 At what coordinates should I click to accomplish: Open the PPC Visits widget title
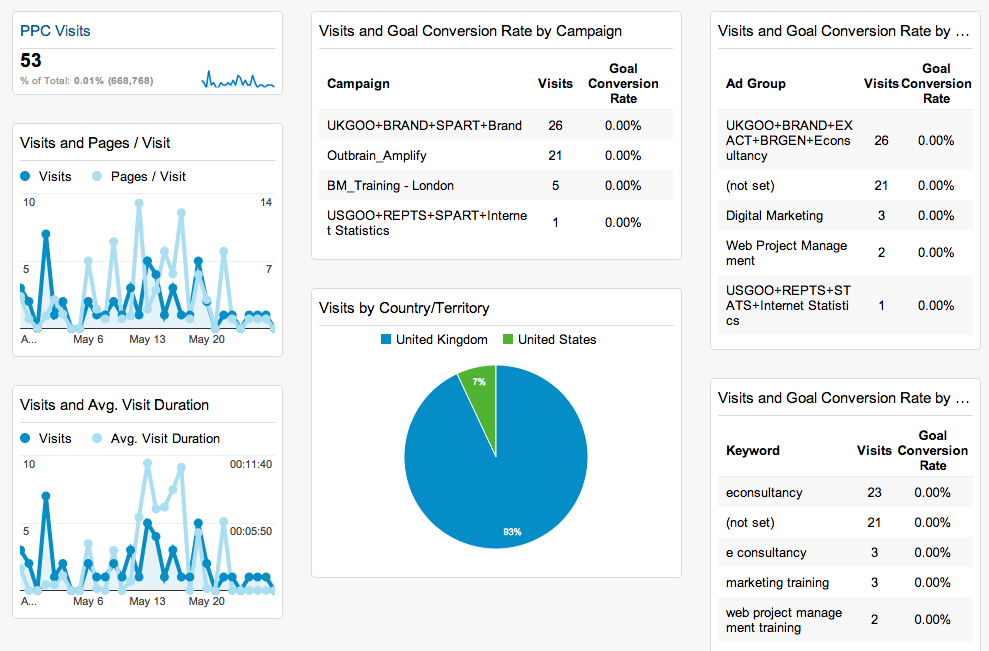[55, 31]
